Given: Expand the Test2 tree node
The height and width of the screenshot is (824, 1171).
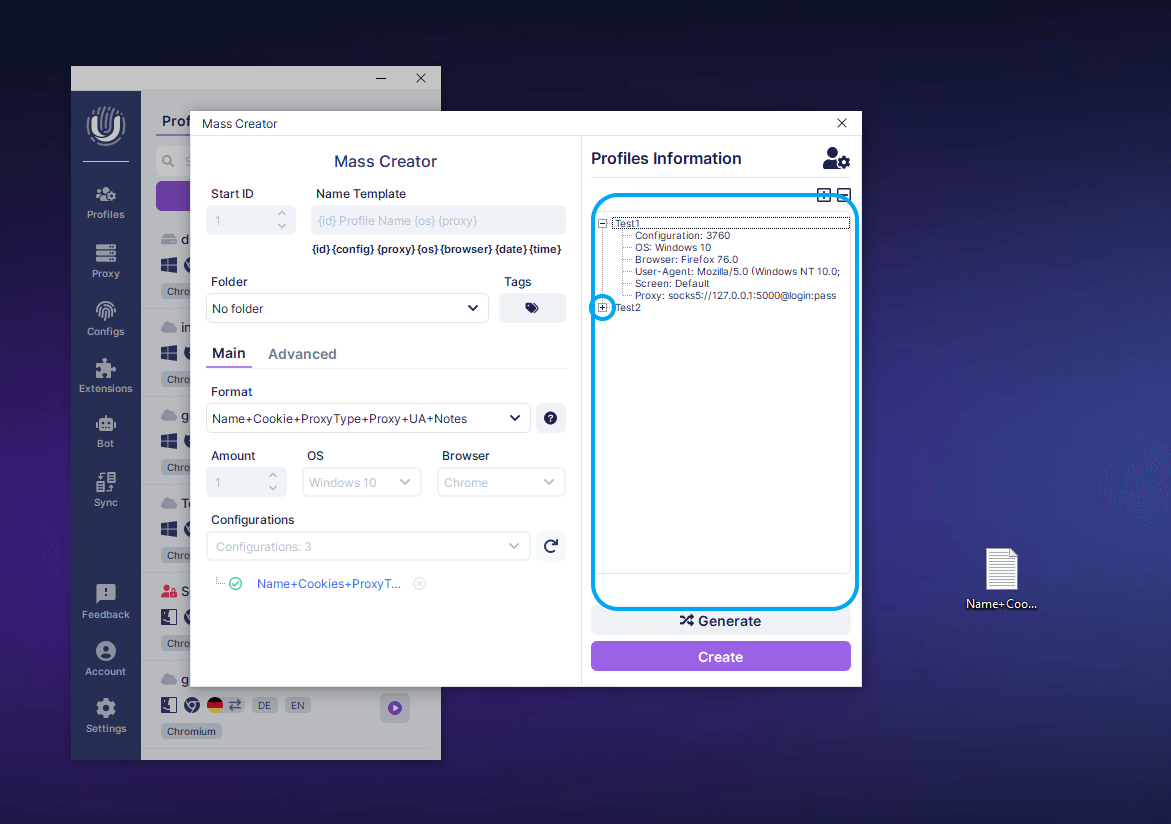Looking at the screenshot, I should (602, 308).
